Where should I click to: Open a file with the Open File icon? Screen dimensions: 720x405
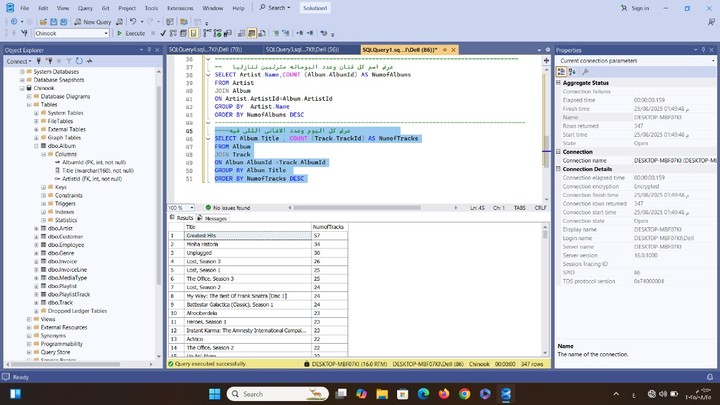[x=43, y=22]
